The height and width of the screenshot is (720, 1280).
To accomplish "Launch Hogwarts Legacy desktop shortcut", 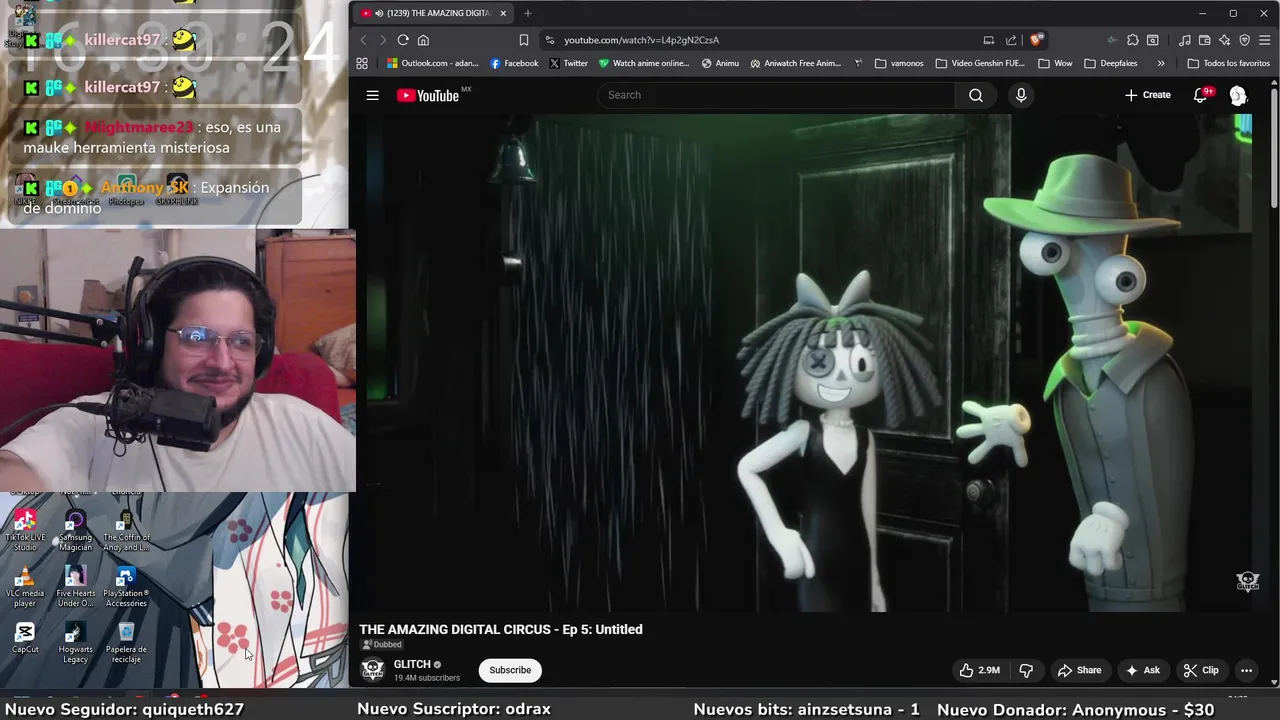I will [x=75, y=643].
